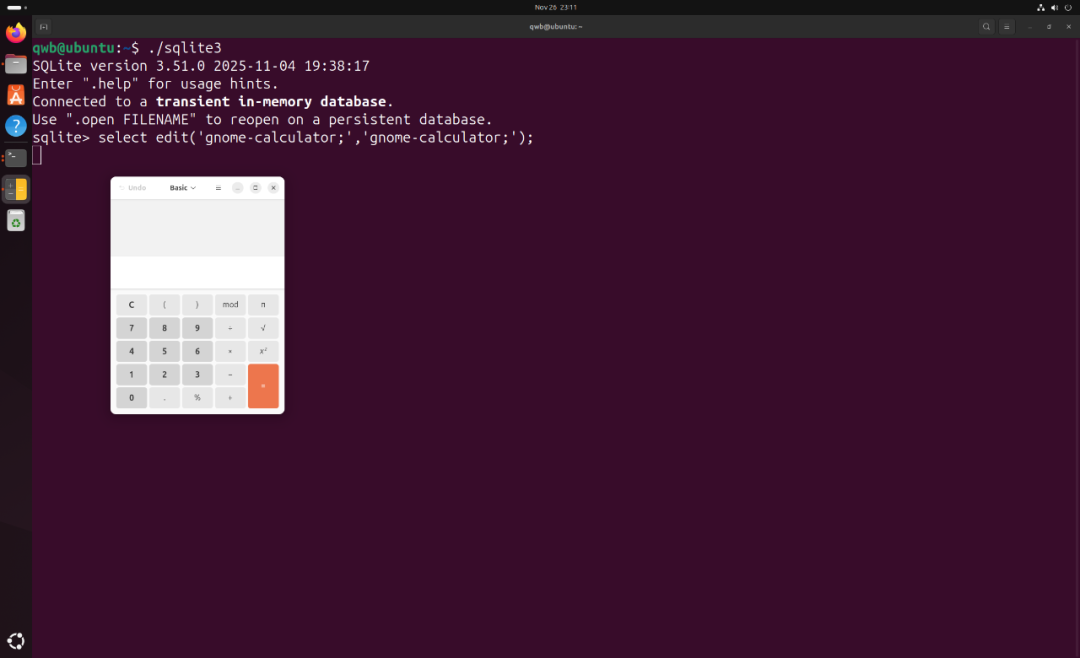Image resolution: width=1080 pixels, height=658 pixels.
Task: Click the close parenthesis key
Action: [197, 305]
